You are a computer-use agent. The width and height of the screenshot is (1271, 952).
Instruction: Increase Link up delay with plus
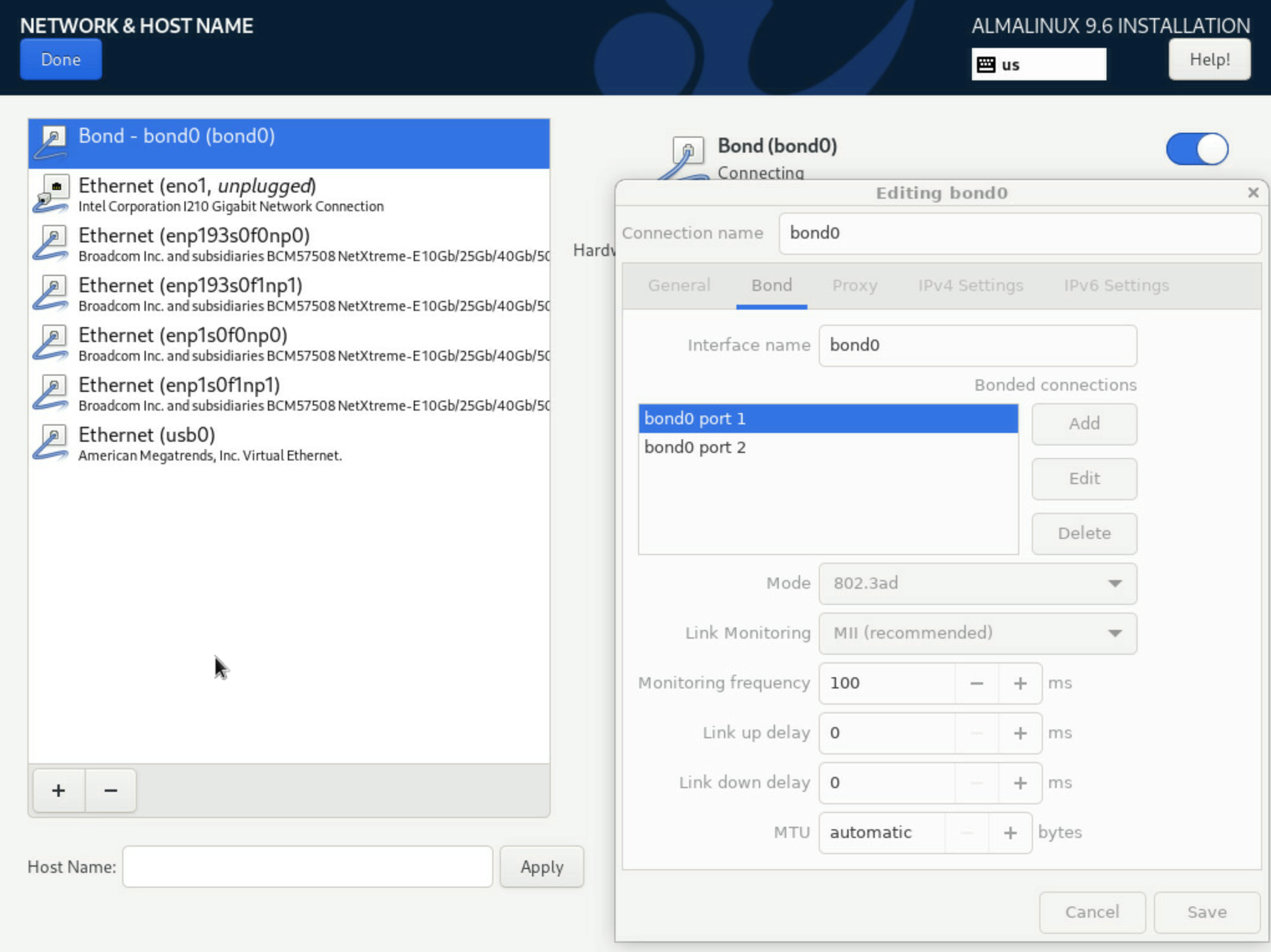click(1020, 733)
